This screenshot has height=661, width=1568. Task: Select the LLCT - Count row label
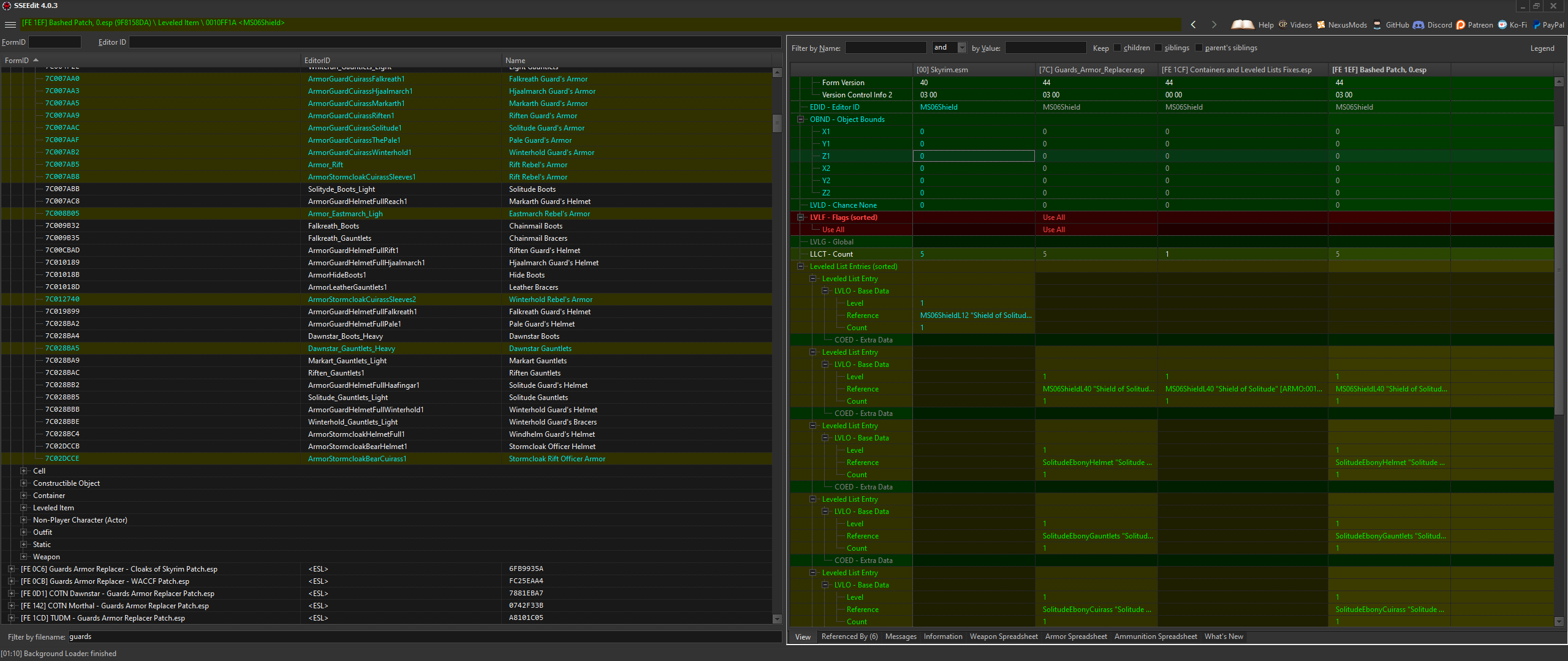[x=831, y=254]
